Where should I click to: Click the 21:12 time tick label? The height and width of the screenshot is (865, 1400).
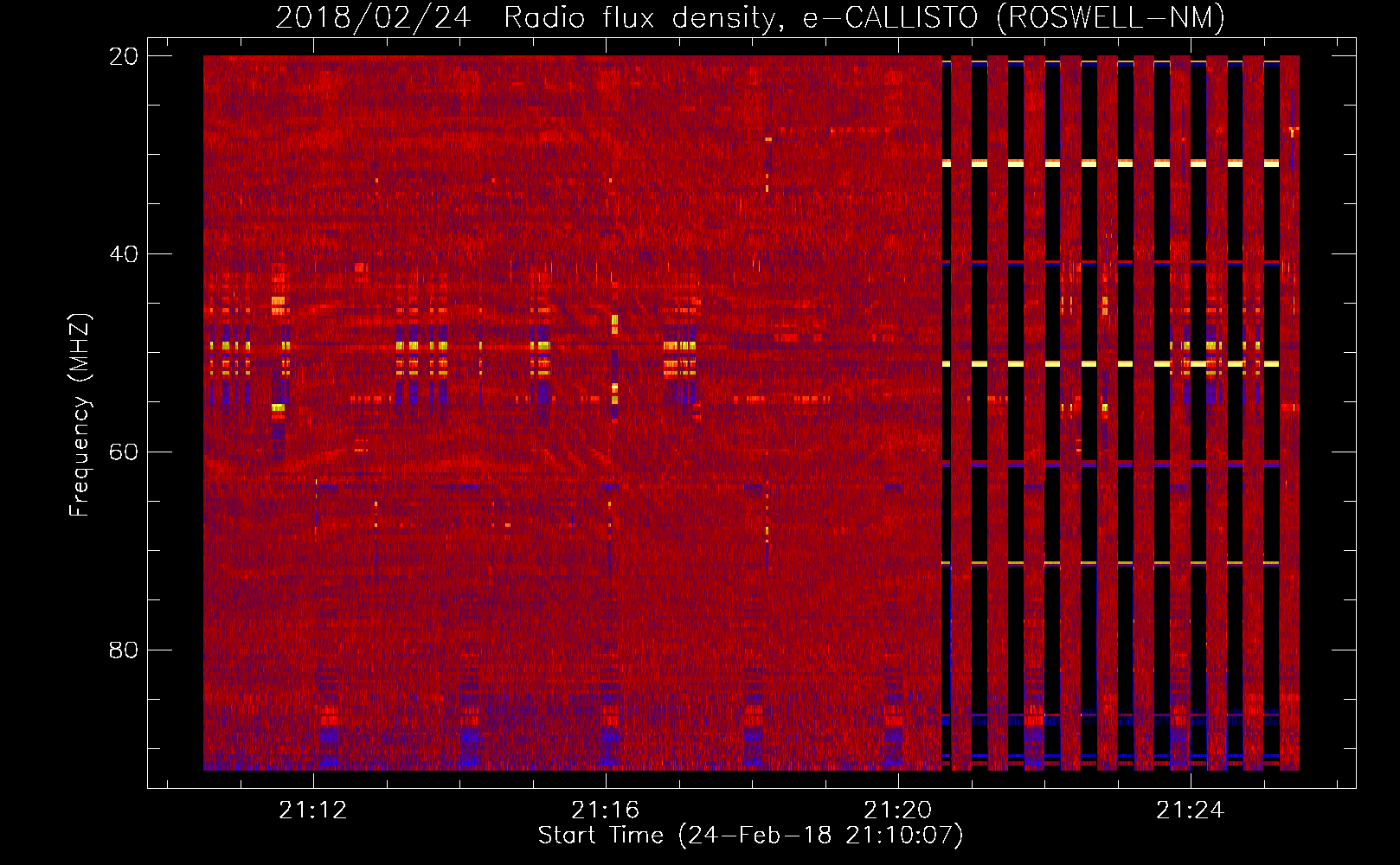point(313,810)
